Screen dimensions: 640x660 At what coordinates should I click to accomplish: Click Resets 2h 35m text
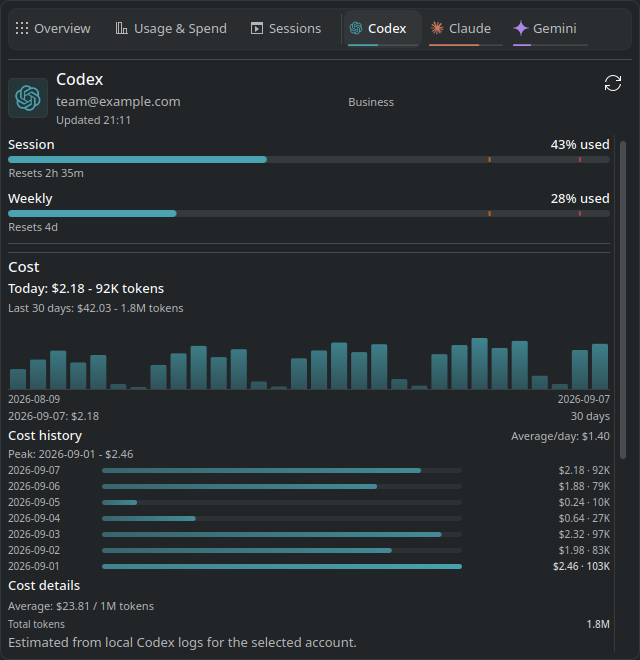46,173
